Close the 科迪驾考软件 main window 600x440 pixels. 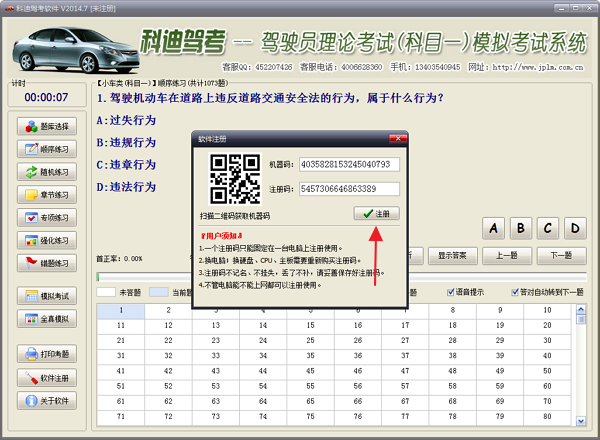tap(589, 8)
